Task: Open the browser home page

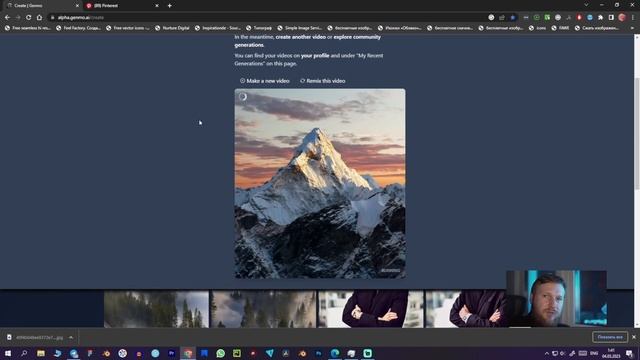Action: point(39,18)
